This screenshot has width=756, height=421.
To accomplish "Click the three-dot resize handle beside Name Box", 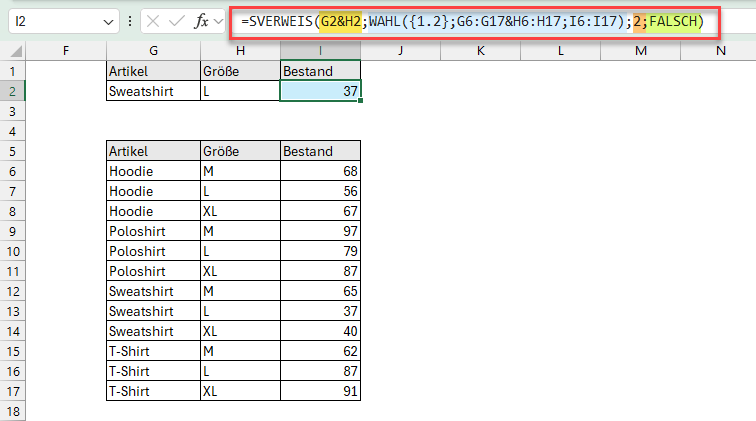I will click(x=127, y=21).
